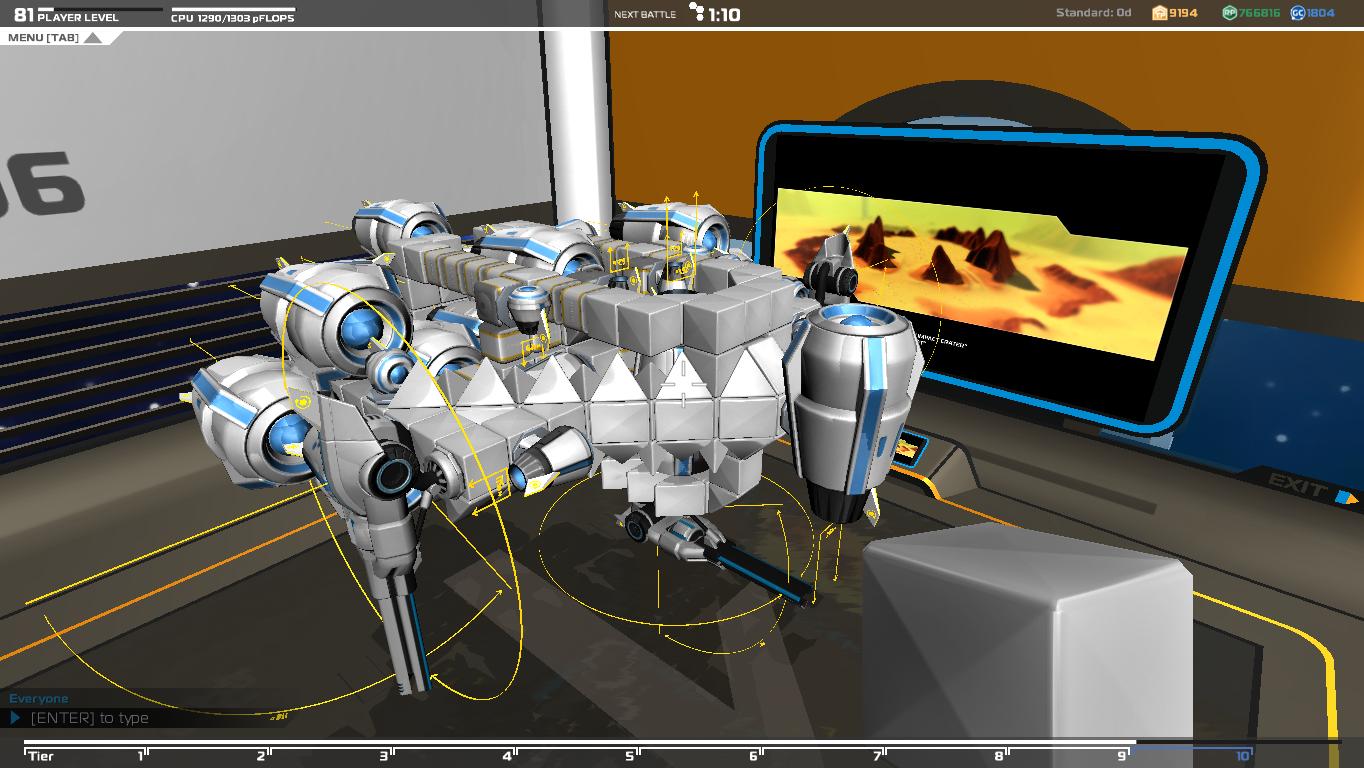This screenshot has height=768, width=1364.
Task: Click the cube cluster icon beside the battle timer
Action: [x=696, y=13]
